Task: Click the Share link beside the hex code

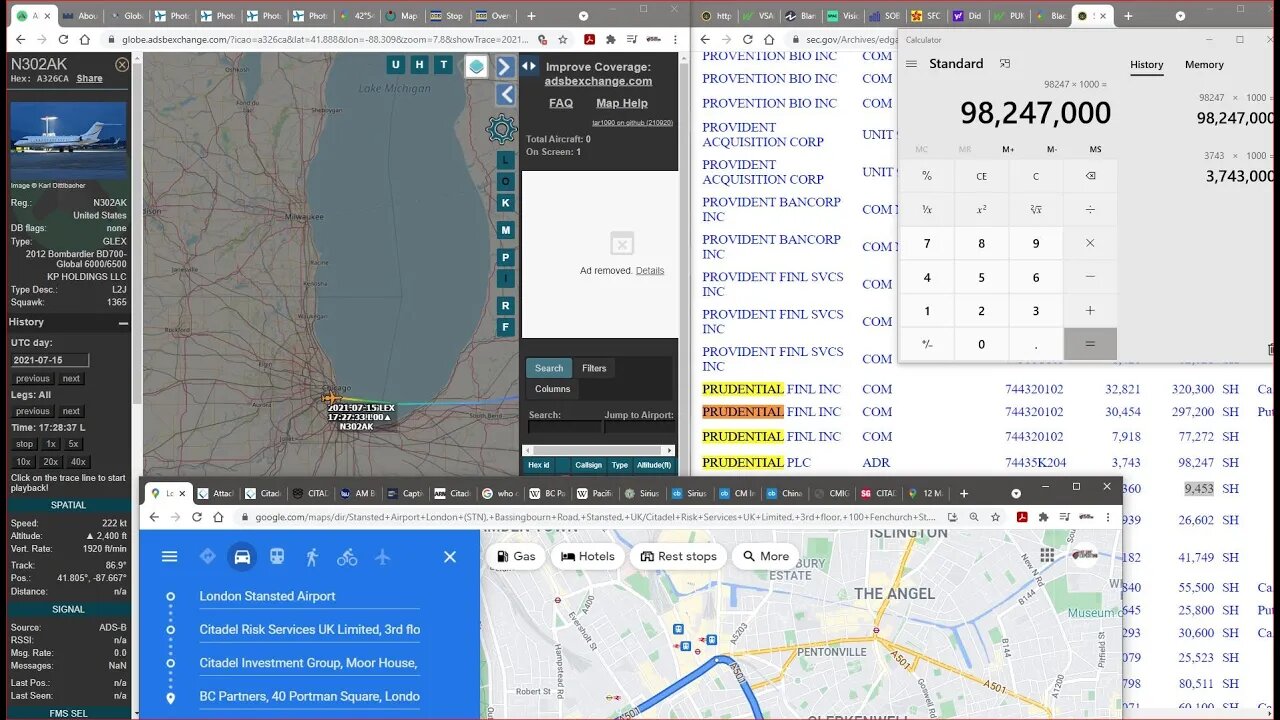Action: (89, 79)
